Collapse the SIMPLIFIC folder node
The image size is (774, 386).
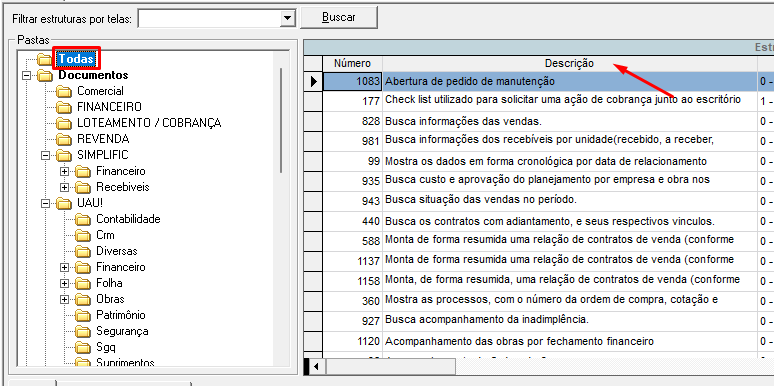pos(45,155)
